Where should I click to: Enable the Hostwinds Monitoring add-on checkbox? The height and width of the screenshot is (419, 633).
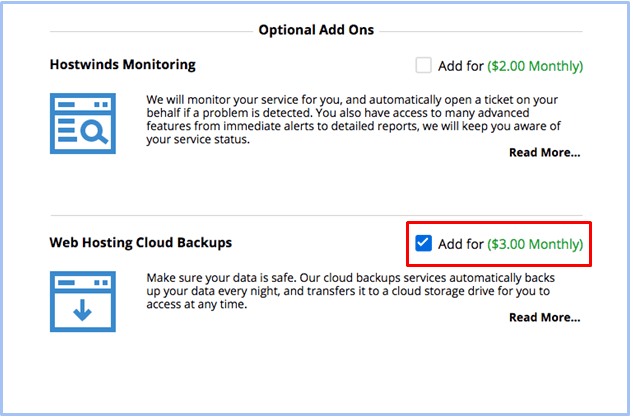coord(423,65)
